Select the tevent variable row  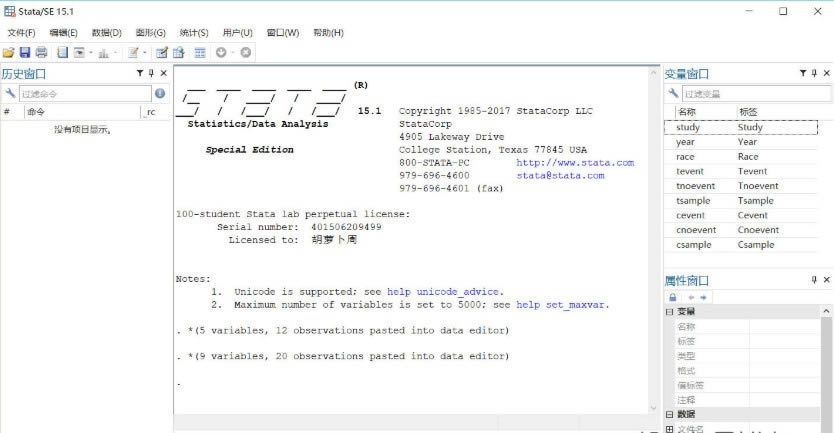(x=741, y=171)
